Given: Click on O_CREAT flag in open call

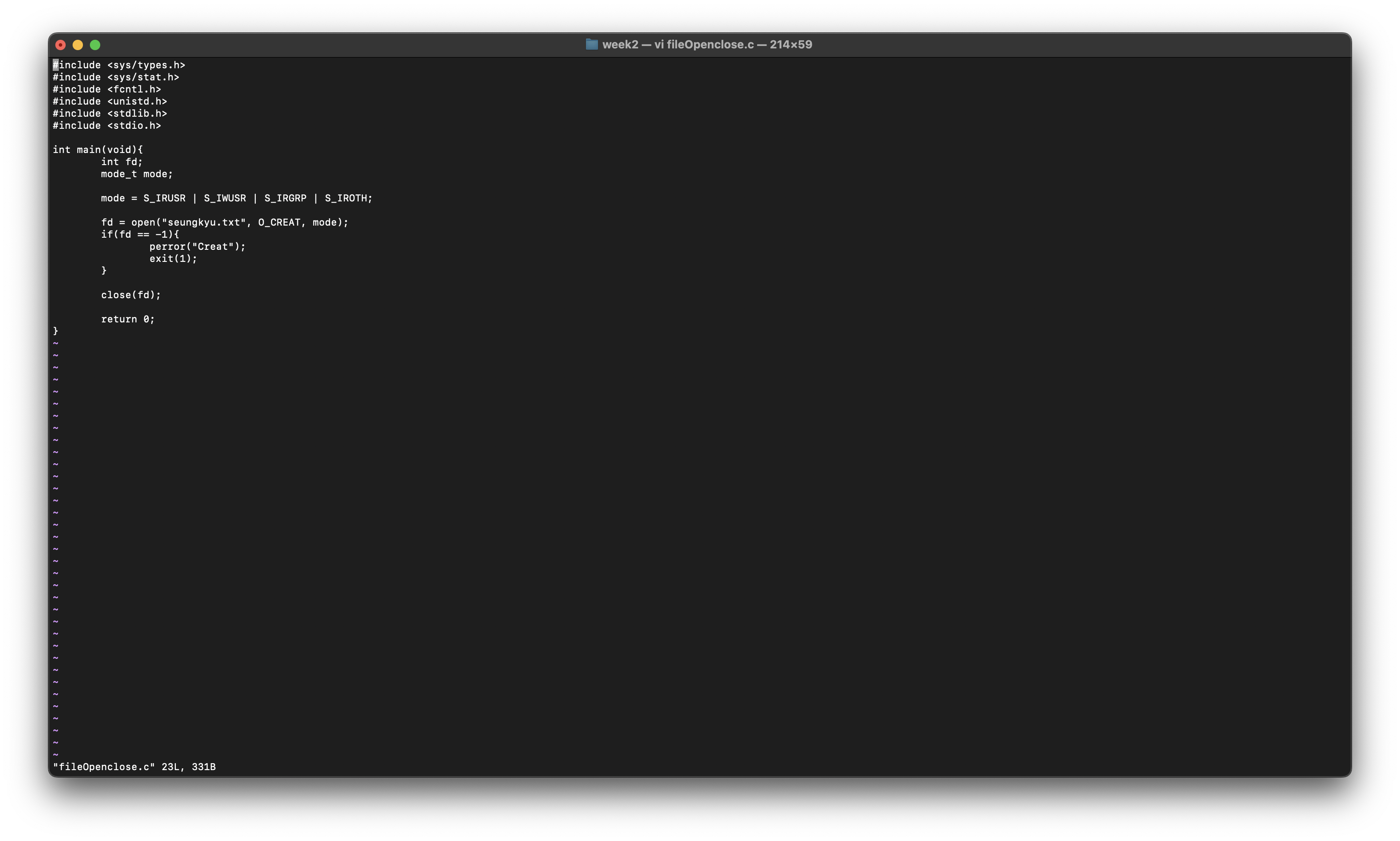Looking at the screenshot, I should [279, 223].
